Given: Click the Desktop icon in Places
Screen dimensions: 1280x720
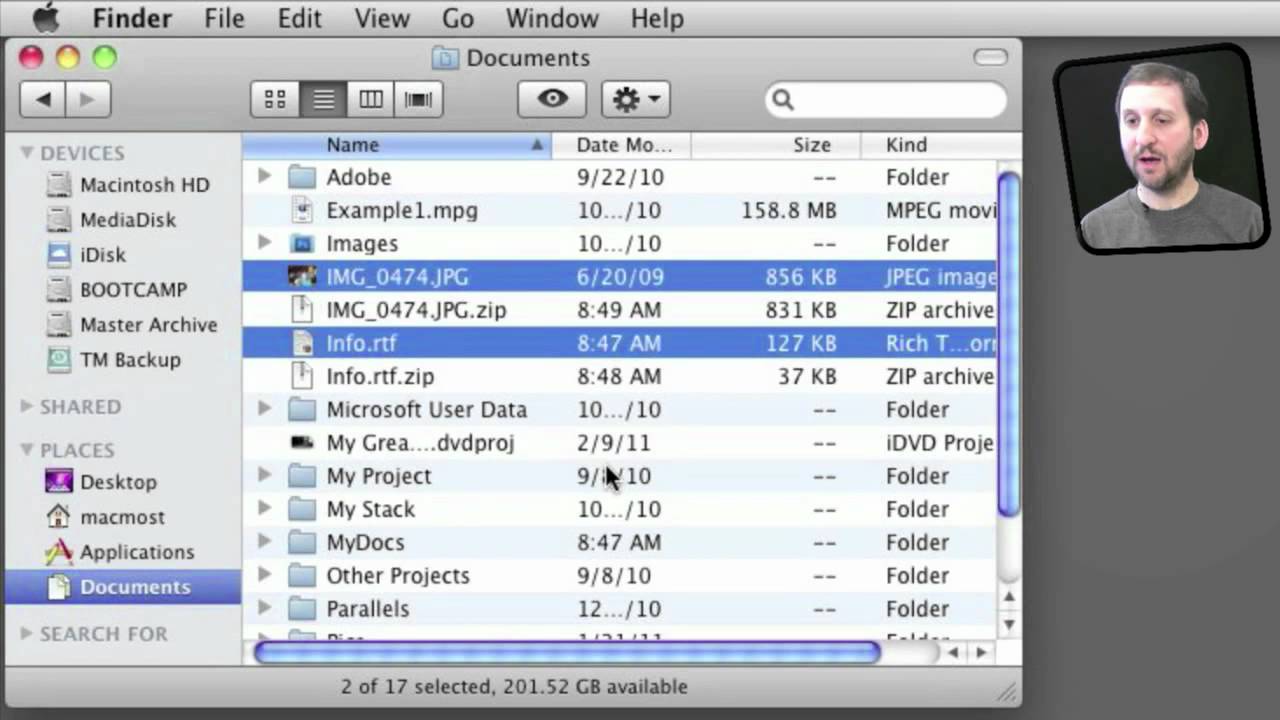Looking at the screenshot, I should pos(59,481).
